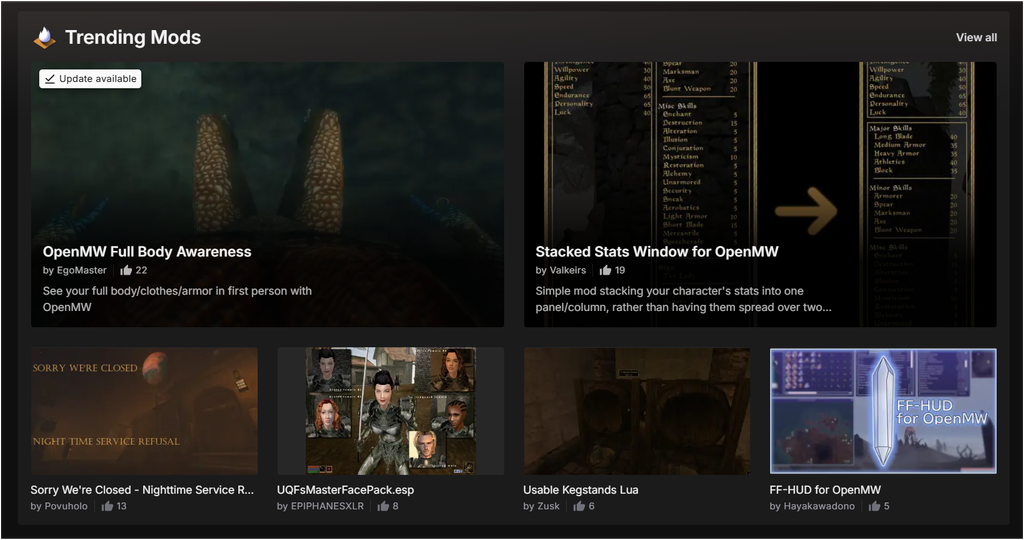
Task: Click Stacked Stats Window endorsement count 19
Action: 620,270
